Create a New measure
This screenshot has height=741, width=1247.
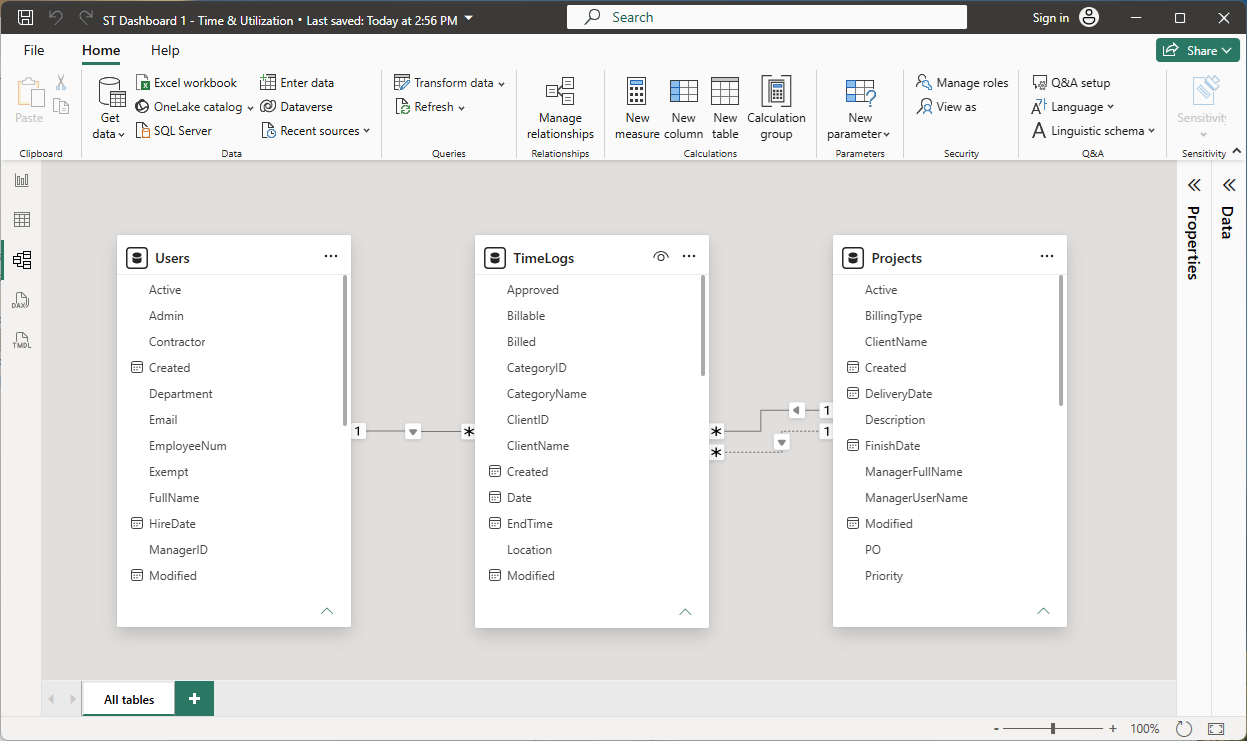coord(637,108)
